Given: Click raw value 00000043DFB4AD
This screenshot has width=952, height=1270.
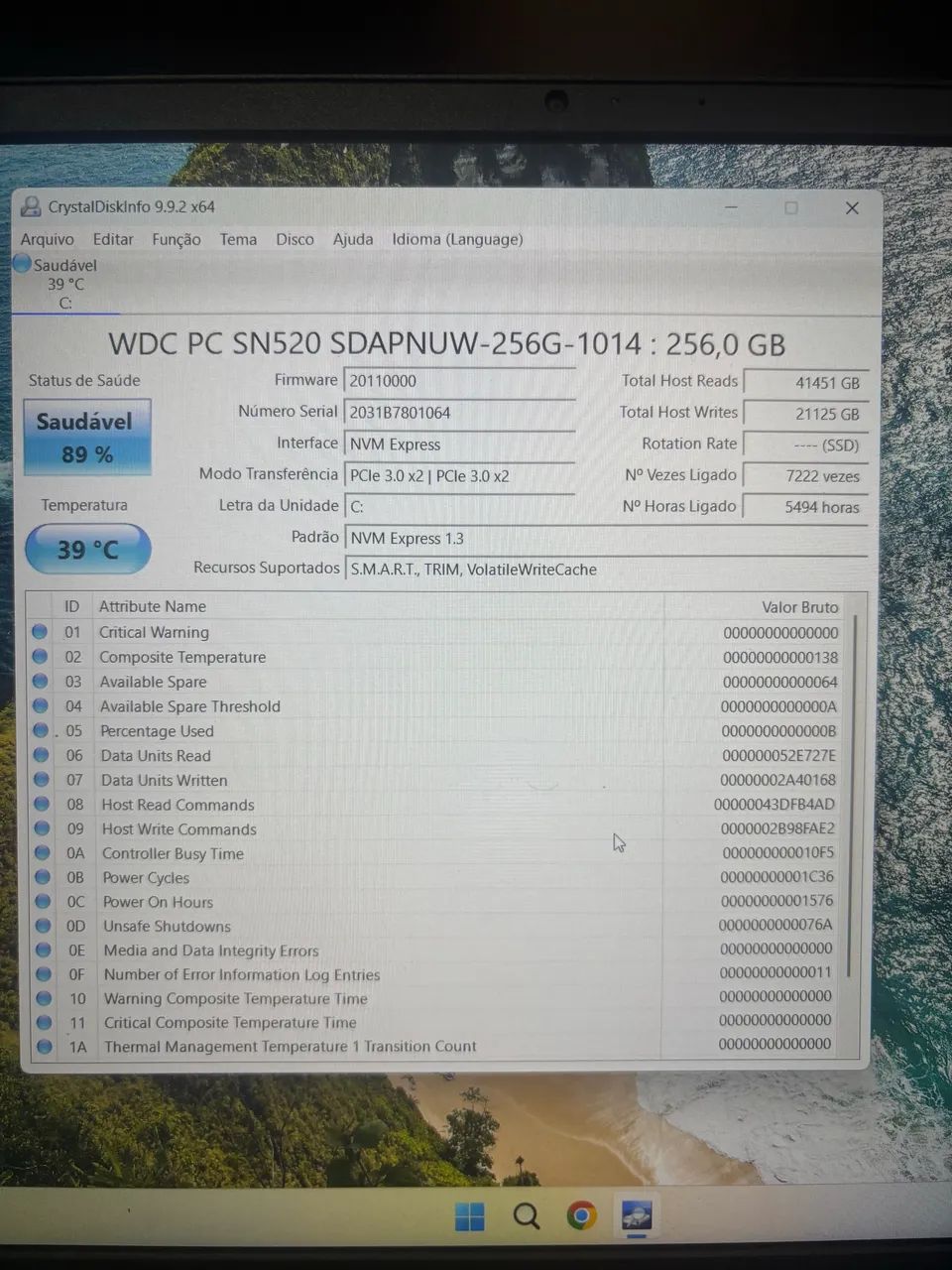Looking at the screenshot, I should click(774, 805).
